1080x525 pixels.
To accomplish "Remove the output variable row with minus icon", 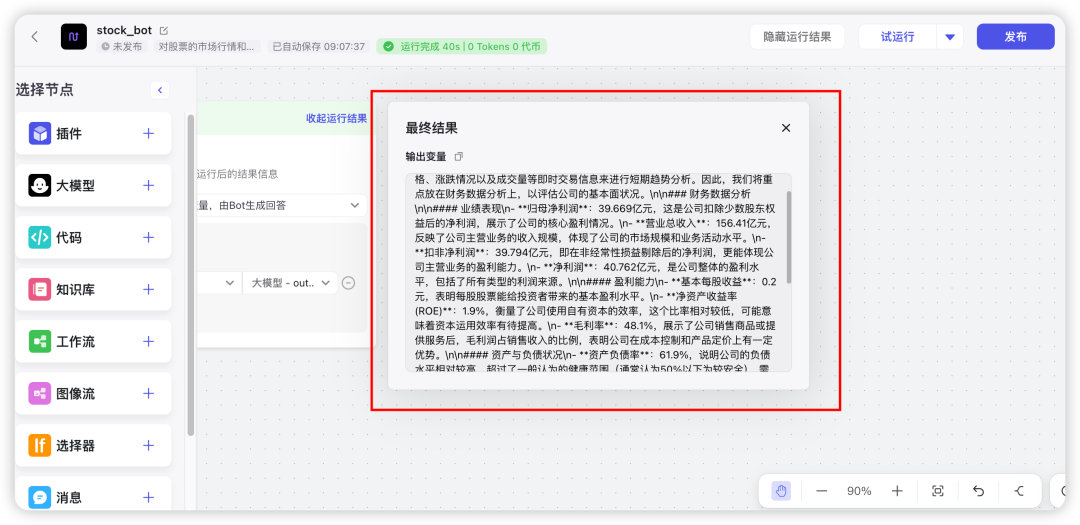I will coord(349,282).
